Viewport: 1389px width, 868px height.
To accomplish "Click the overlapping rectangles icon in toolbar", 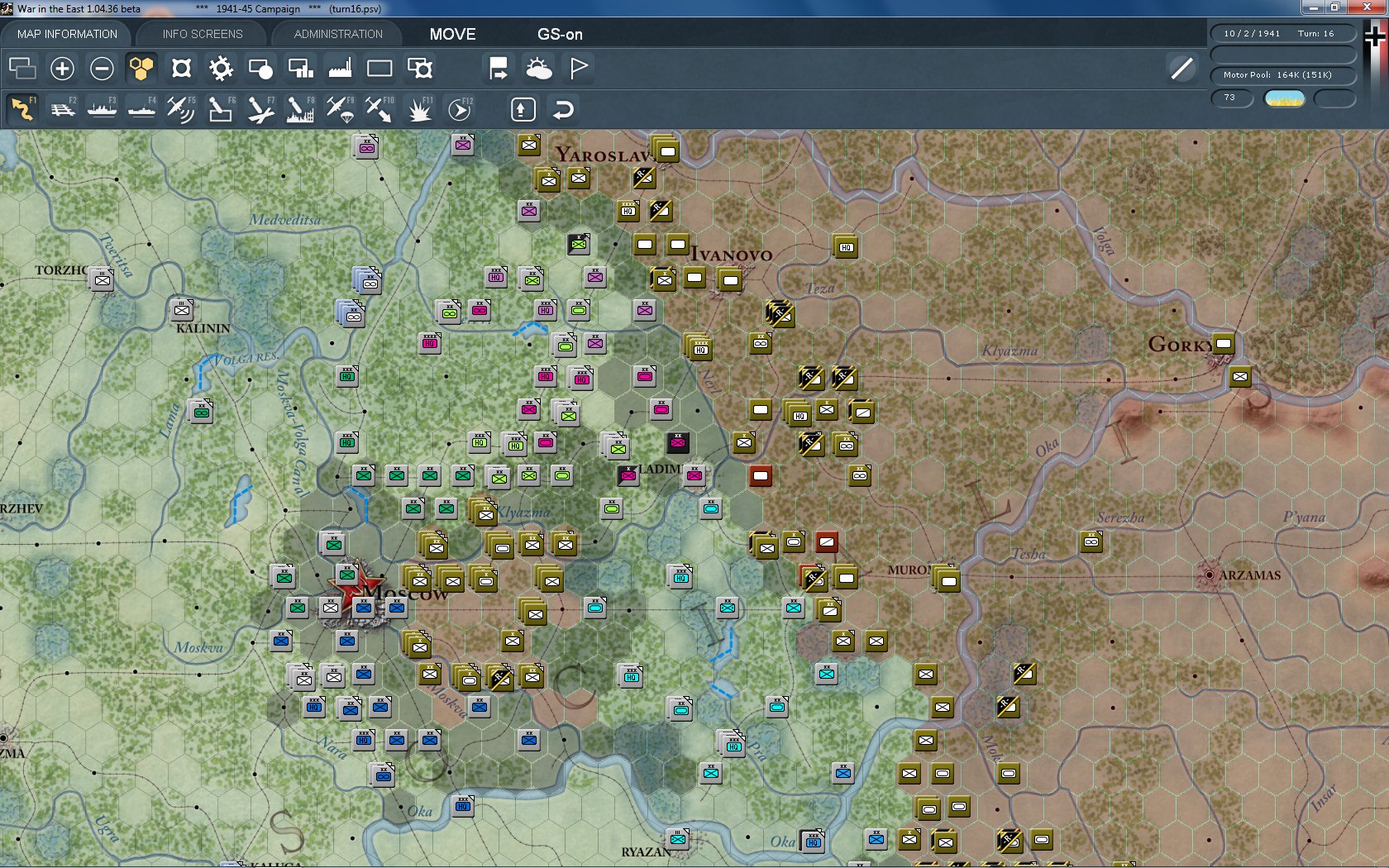I will click(x=22, y=69).
